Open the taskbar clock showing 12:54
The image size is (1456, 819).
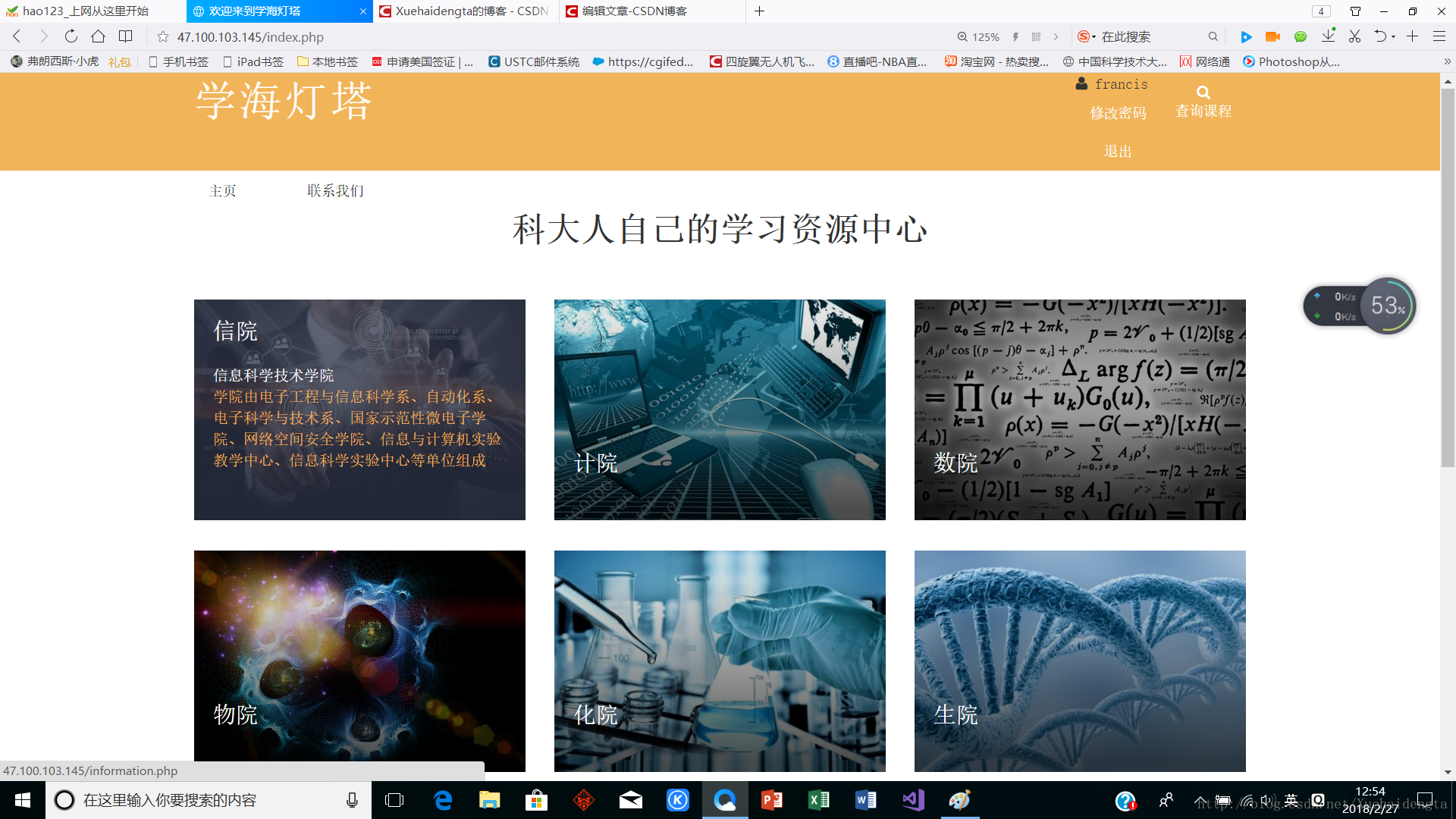pyautogui.click(x=1370, y=800)
